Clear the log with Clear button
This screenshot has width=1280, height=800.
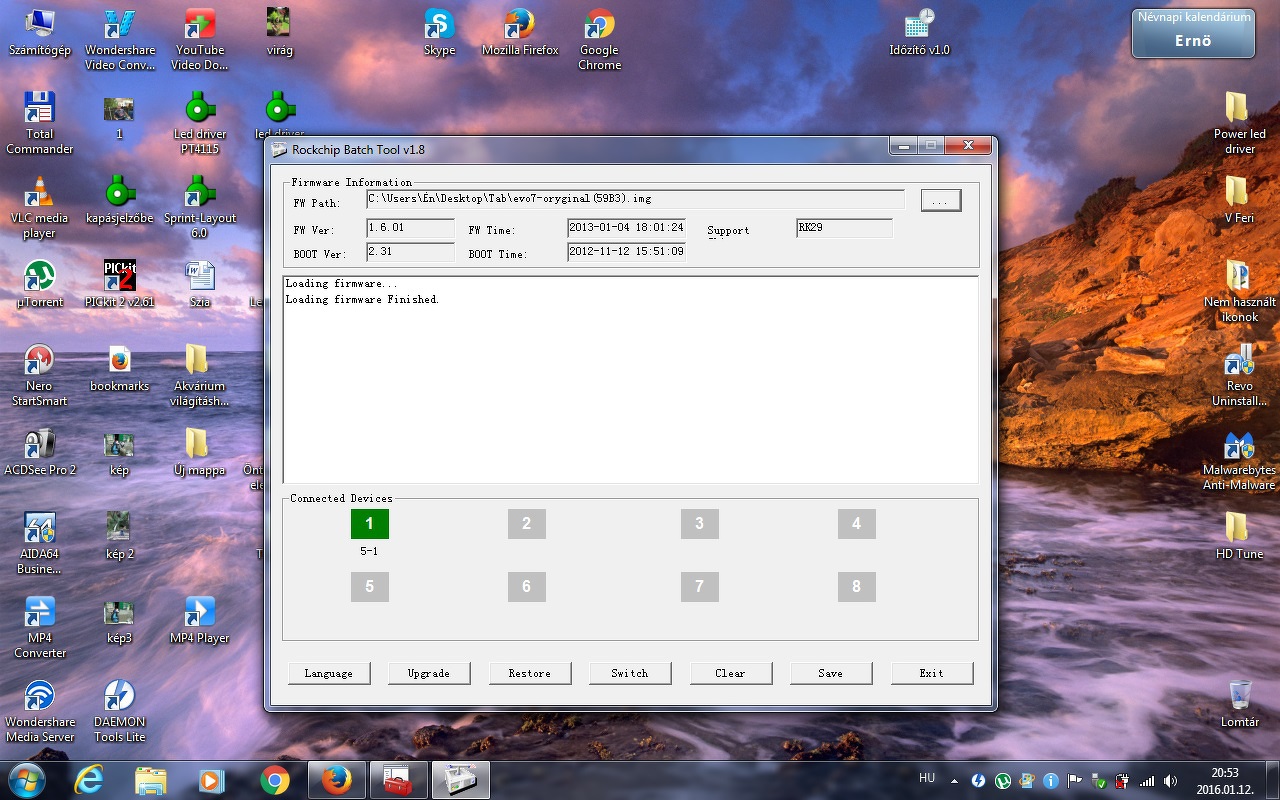(x=731, y=673)
